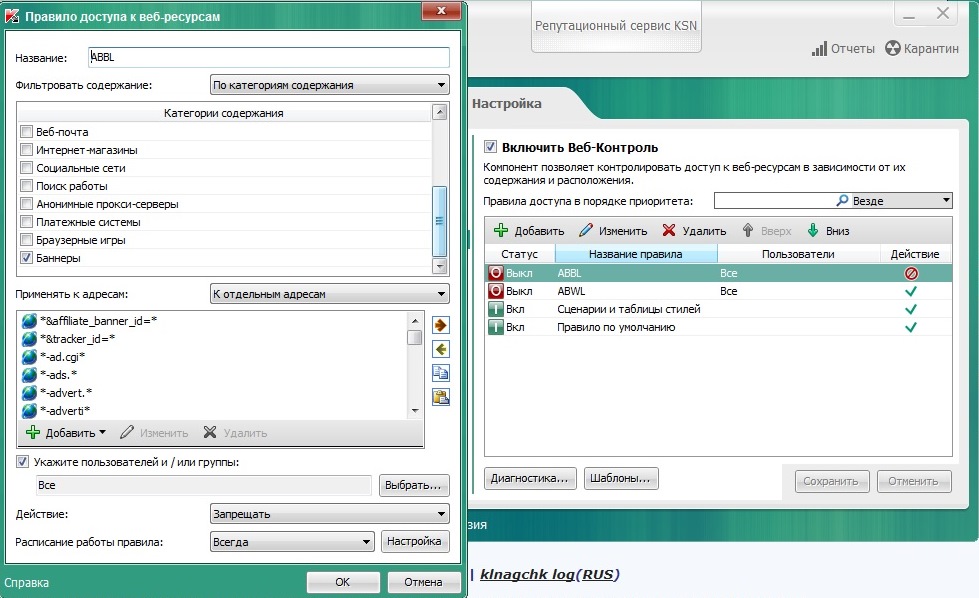Image resolution: width=979 pixels, height=598 pixels.
Task: Check the Браузерные игры category
Action: click(26, 240)
